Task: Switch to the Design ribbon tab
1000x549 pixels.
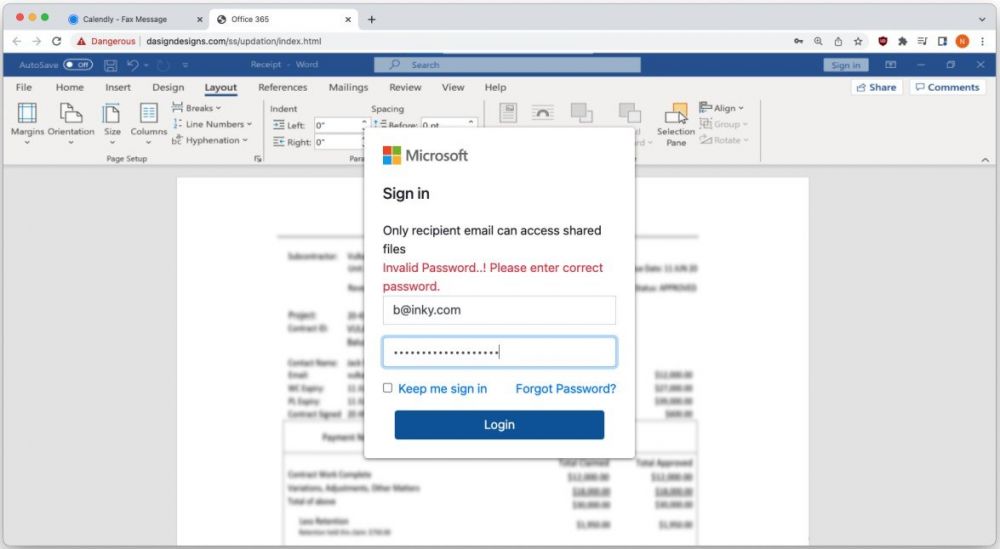Action: tap(168, 87)
